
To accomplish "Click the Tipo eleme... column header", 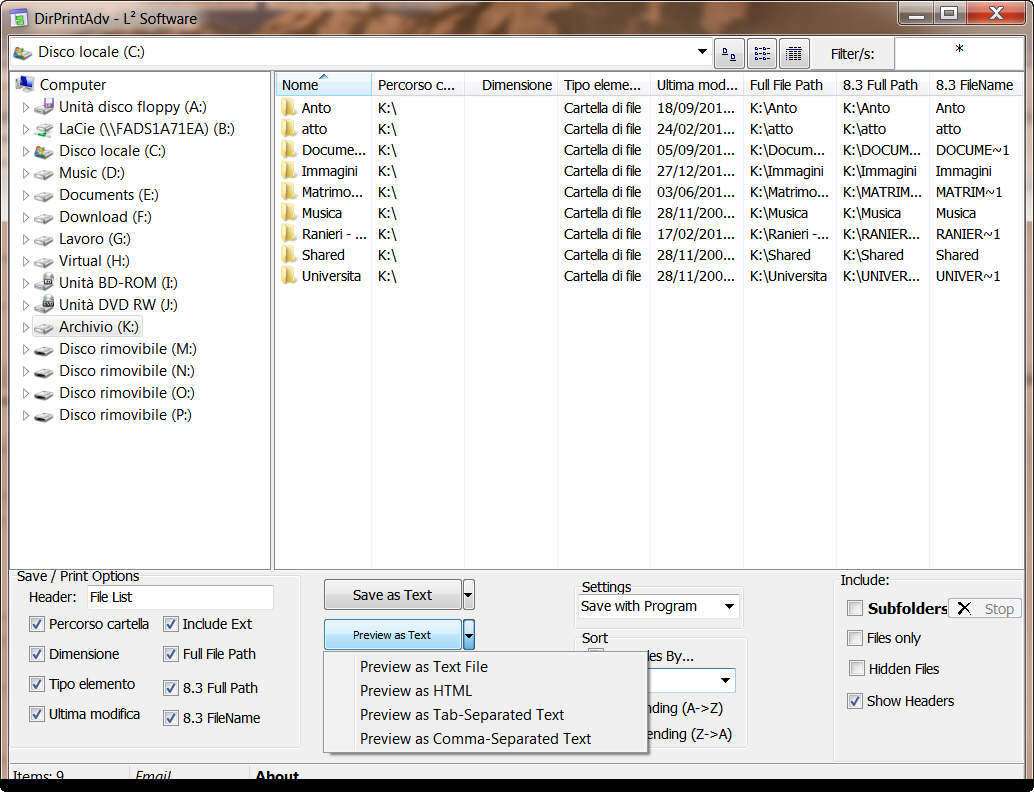I will (604, 85).
